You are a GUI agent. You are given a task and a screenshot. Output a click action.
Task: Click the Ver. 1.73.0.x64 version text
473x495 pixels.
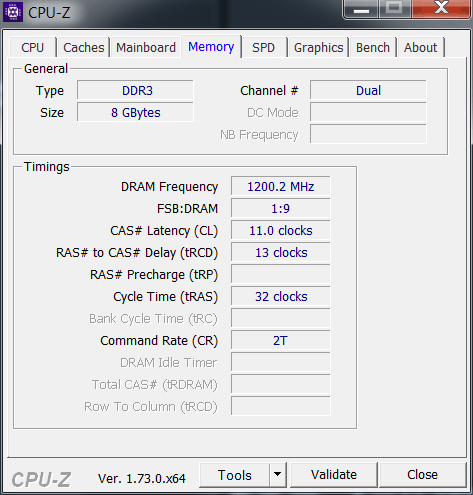click(x=142, y=479)
